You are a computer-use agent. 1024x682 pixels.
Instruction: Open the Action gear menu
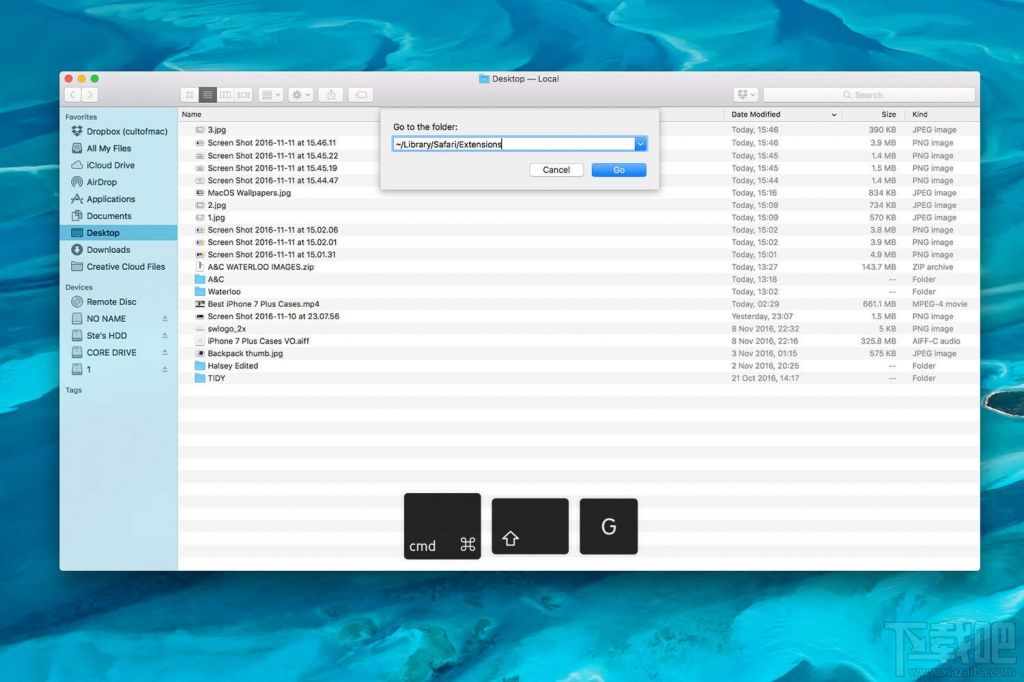point(300,95)
